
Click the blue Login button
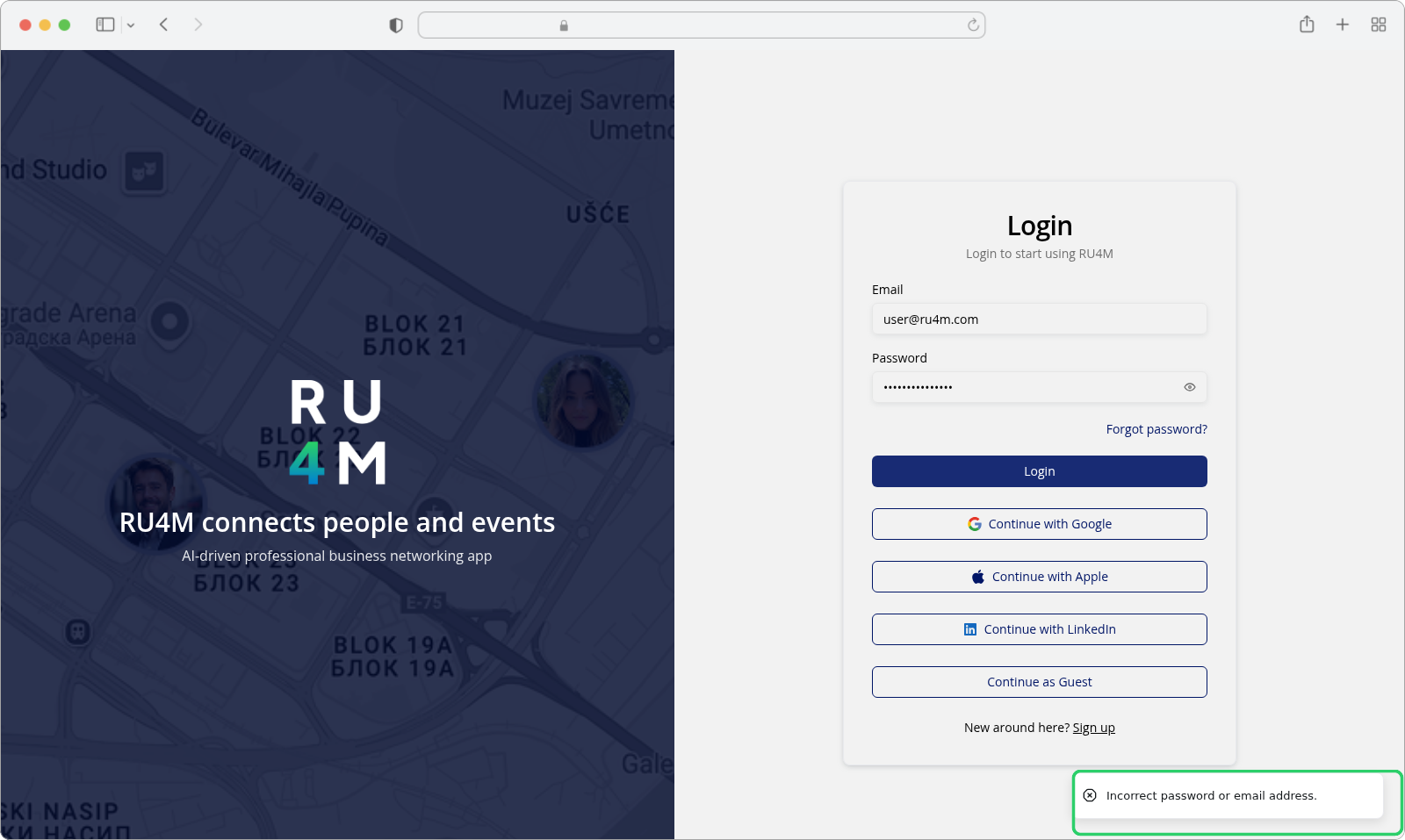(1040, 471)
